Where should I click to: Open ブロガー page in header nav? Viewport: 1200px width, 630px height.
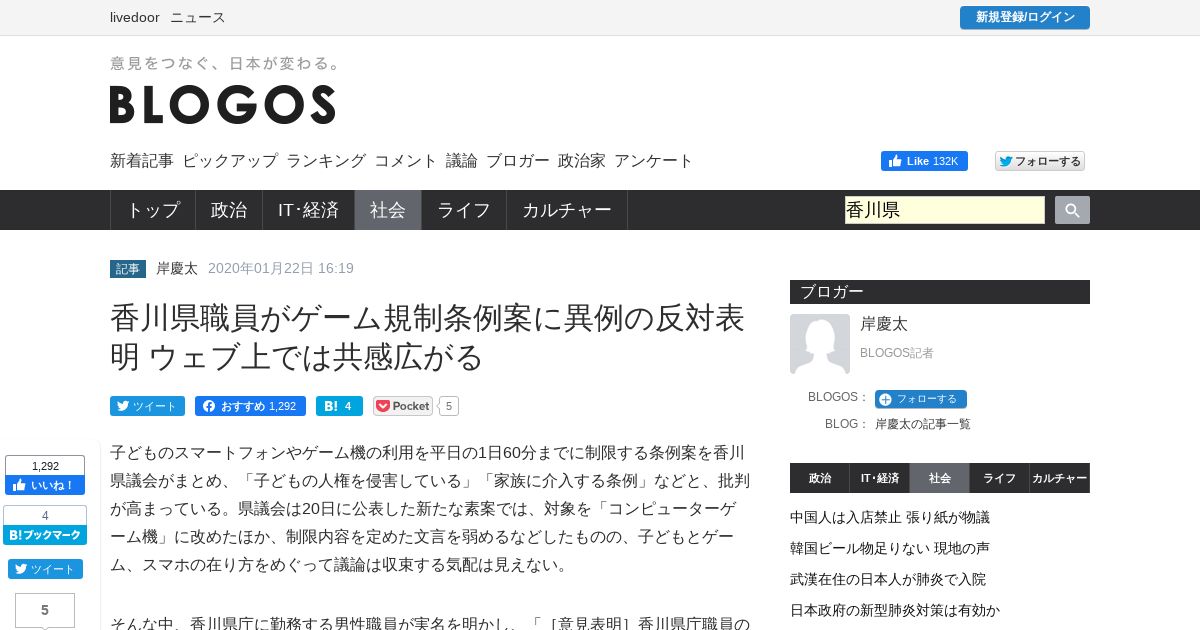click(x=518, y=160)
